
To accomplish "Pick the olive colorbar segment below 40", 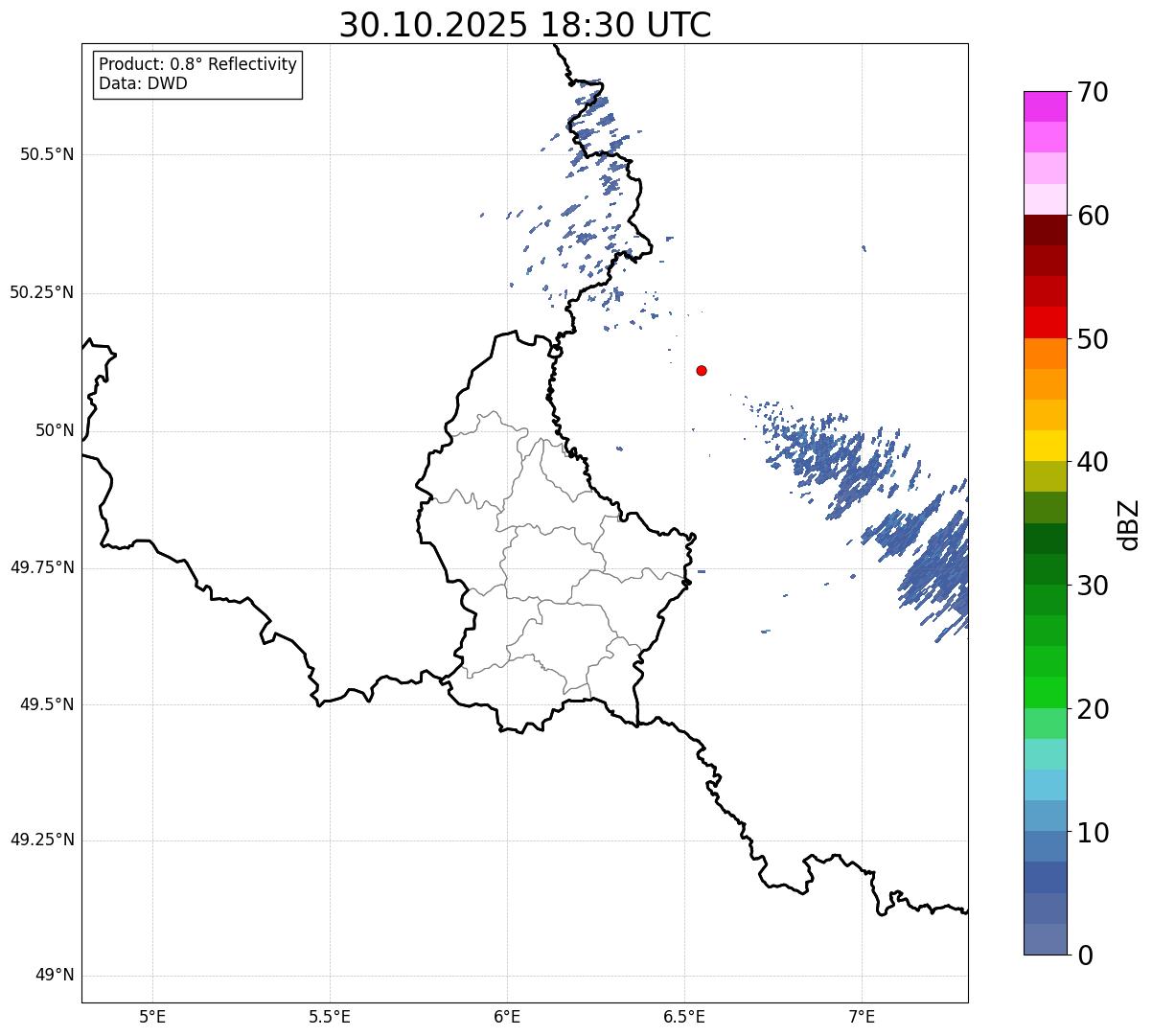I will click(x=1045, y=476).
